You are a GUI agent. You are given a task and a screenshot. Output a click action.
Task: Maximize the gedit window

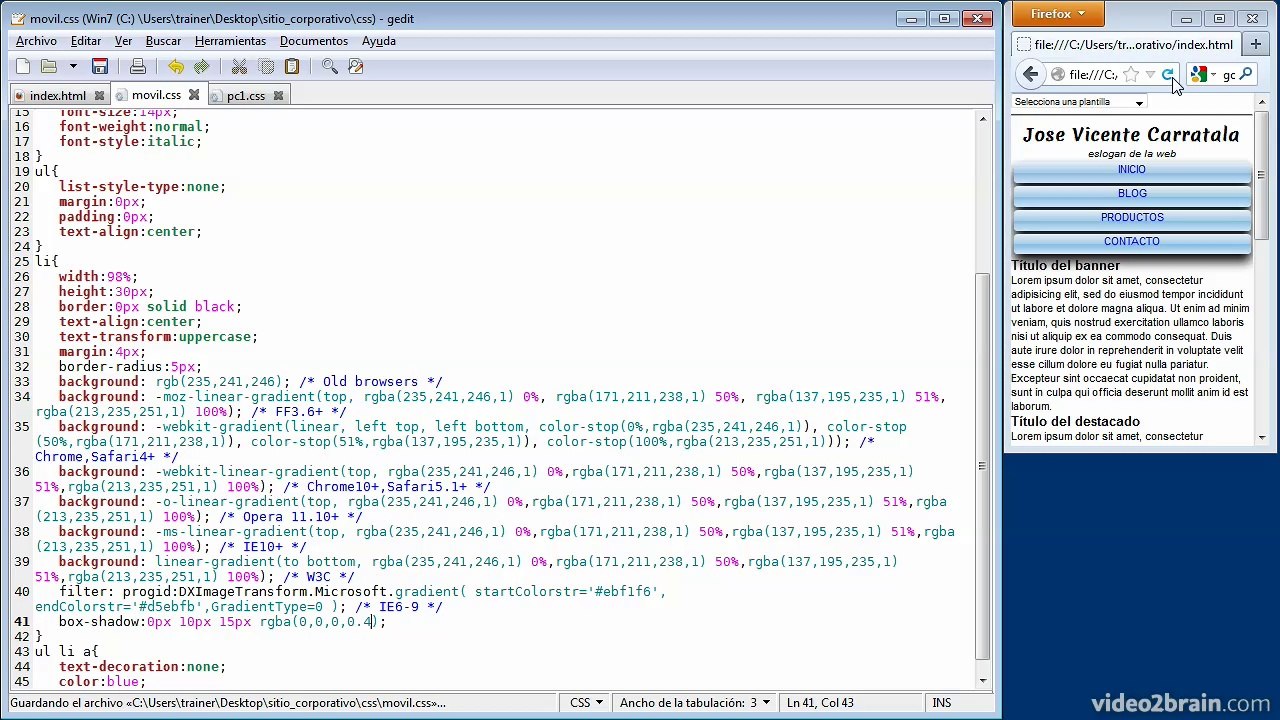[x=944, y=19]
